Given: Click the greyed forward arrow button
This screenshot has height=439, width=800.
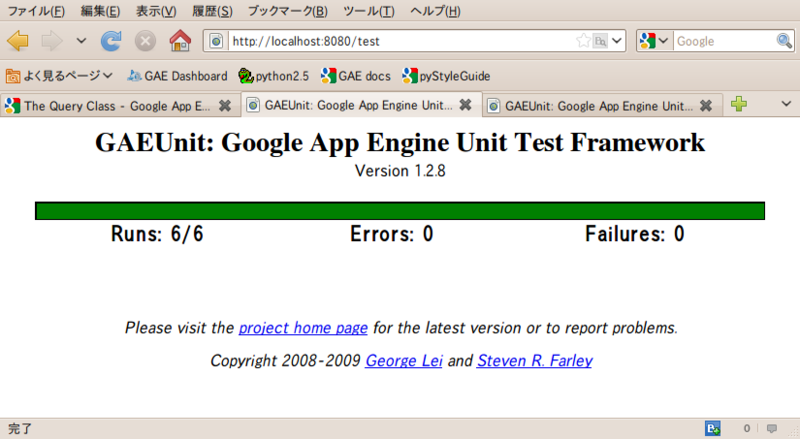Looking at the screenshot, I should pyautogui.click(x=52, y=41).
